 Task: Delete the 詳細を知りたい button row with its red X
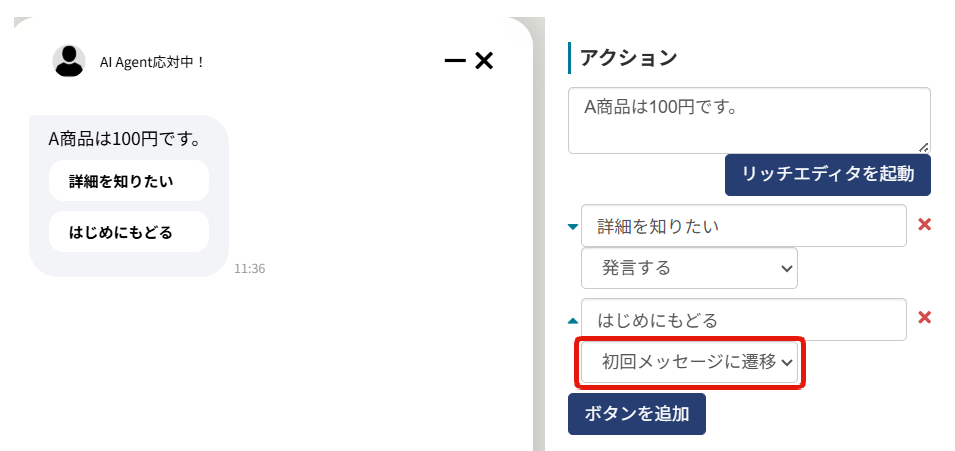(x=924, y=225)
